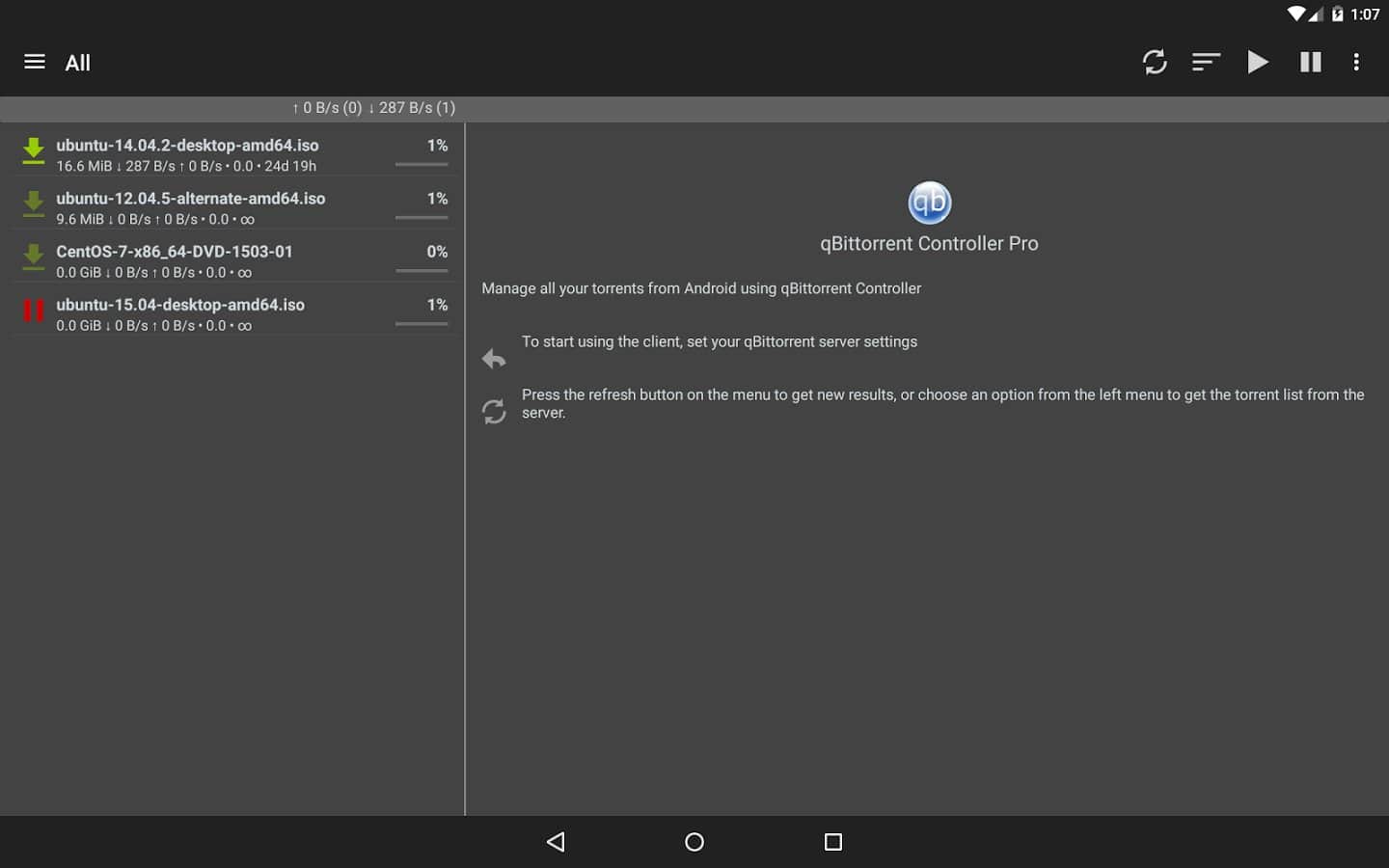
Task: Click download arrow icon of CentOS torrent
Action: coord(34,257)
